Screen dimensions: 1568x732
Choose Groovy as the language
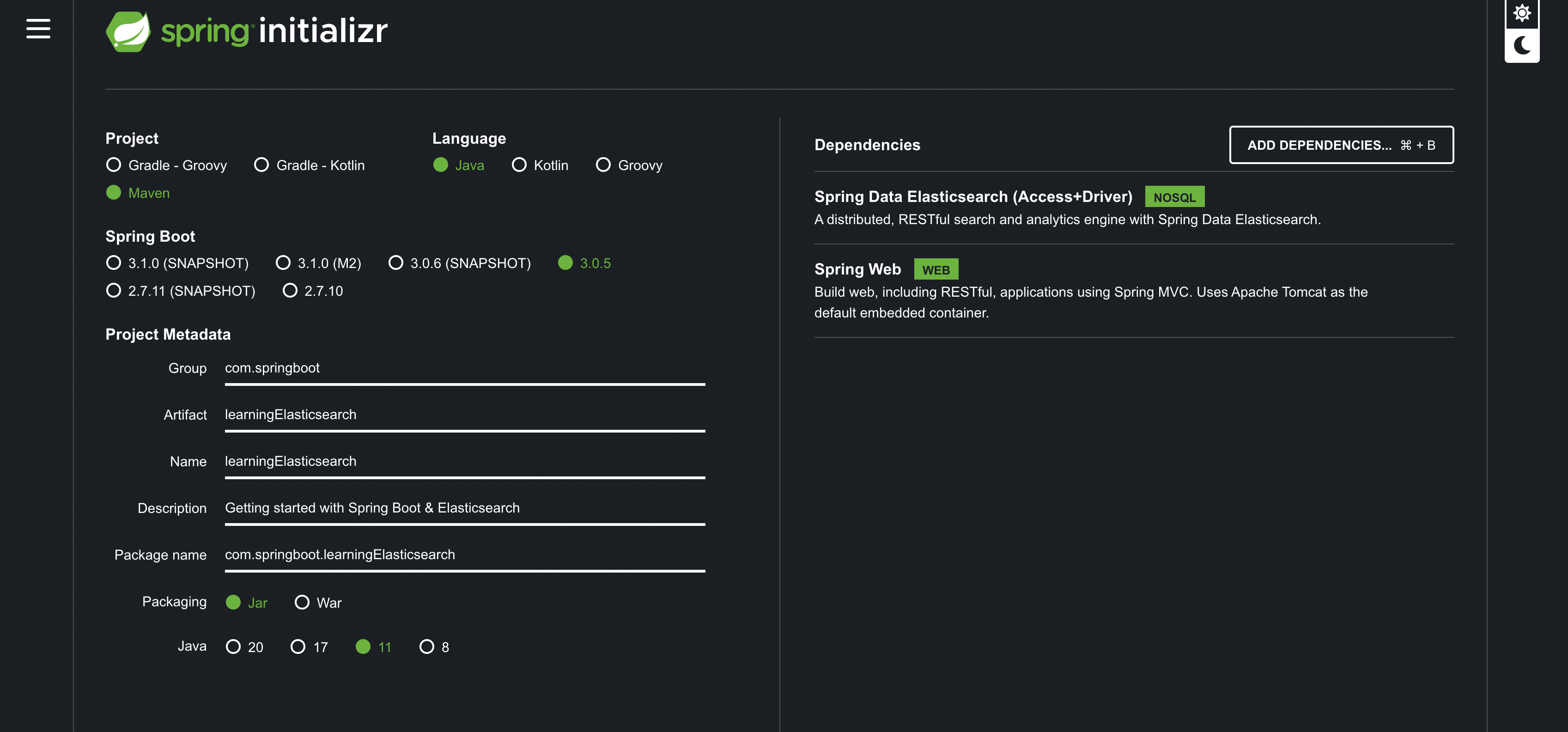[602, 165]
